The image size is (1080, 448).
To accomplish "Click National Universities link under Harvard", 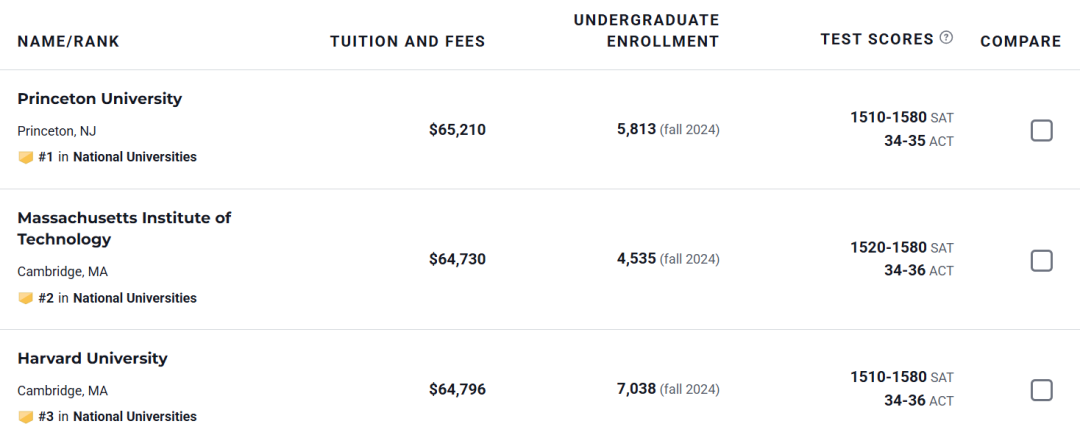I will click(135, 417).
